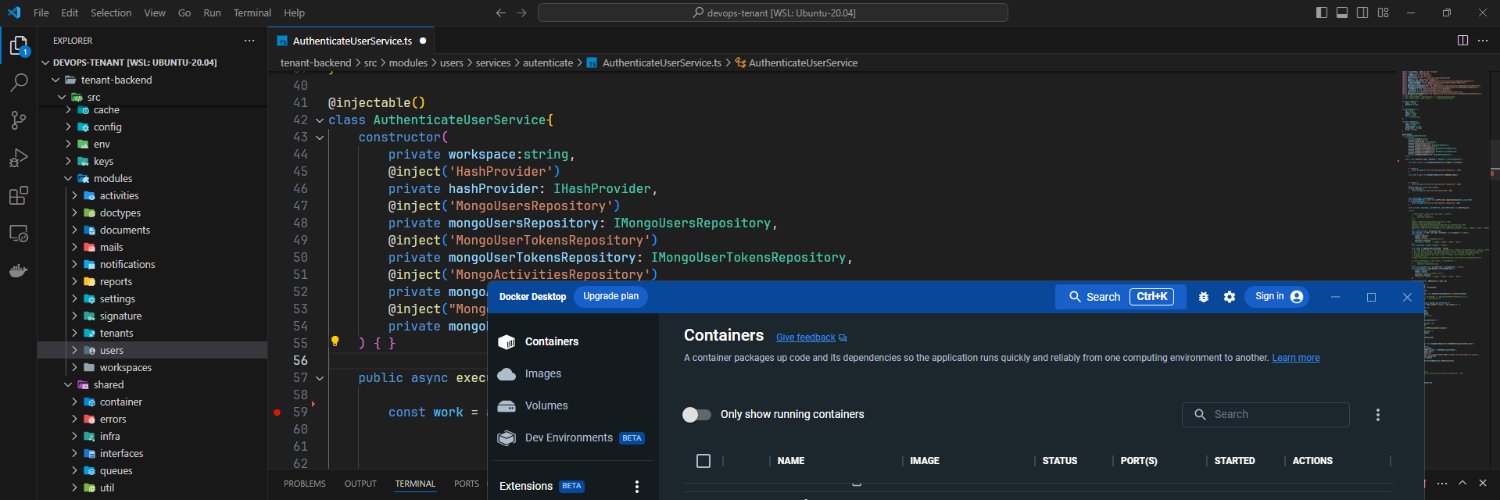The image size is (1500, 500).
Task: Click the VS Code minimap code overview
Action: click(1443, 230)
